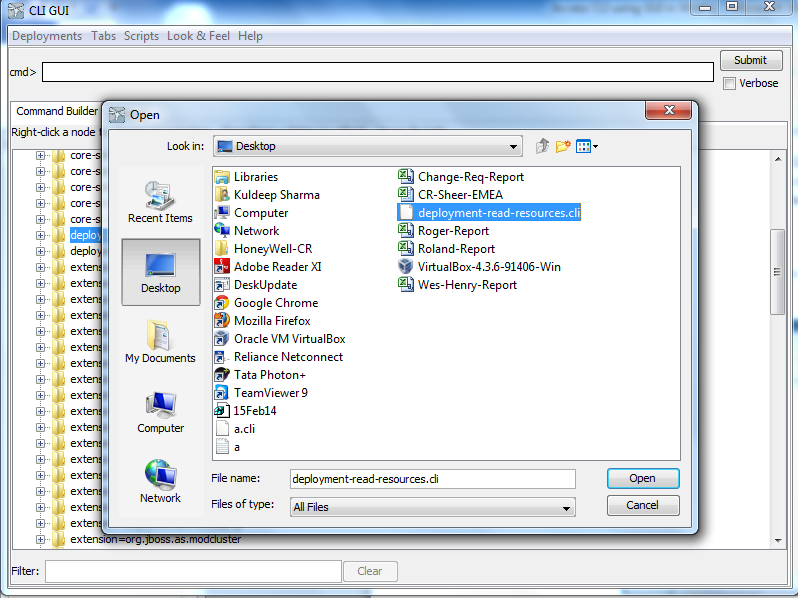Open the Help menu
The image size is (798, 598).
(x=250, y=36)
